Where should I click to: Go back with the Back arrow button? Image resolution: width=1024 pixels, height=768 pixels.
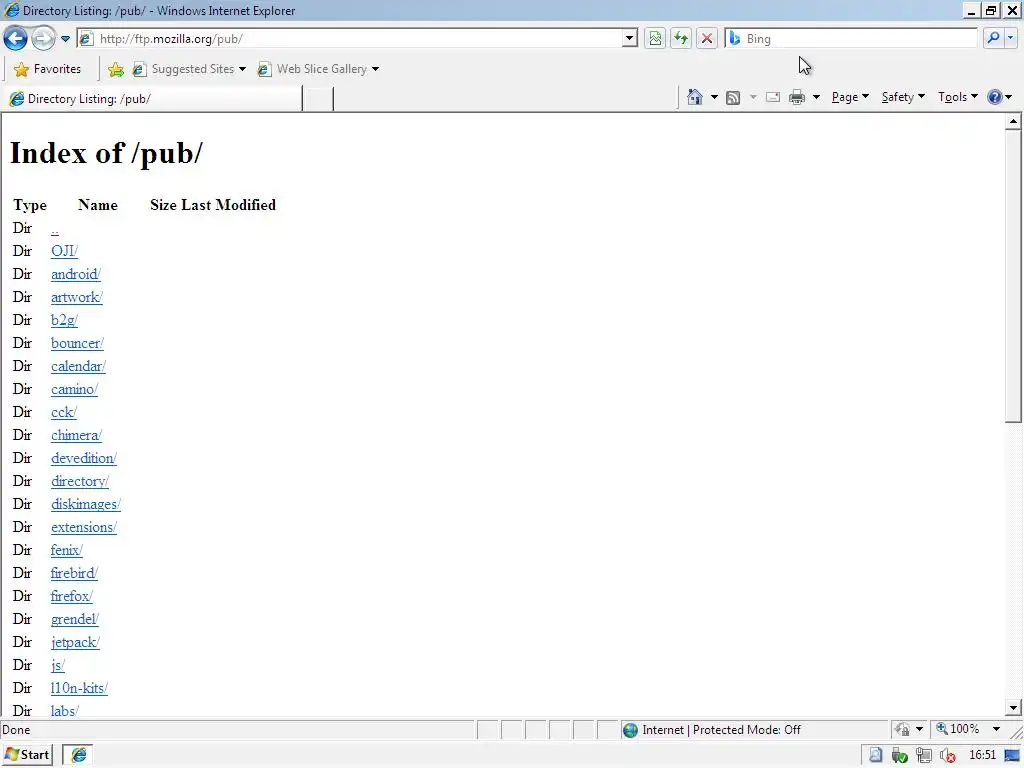[x=16, y=39]
